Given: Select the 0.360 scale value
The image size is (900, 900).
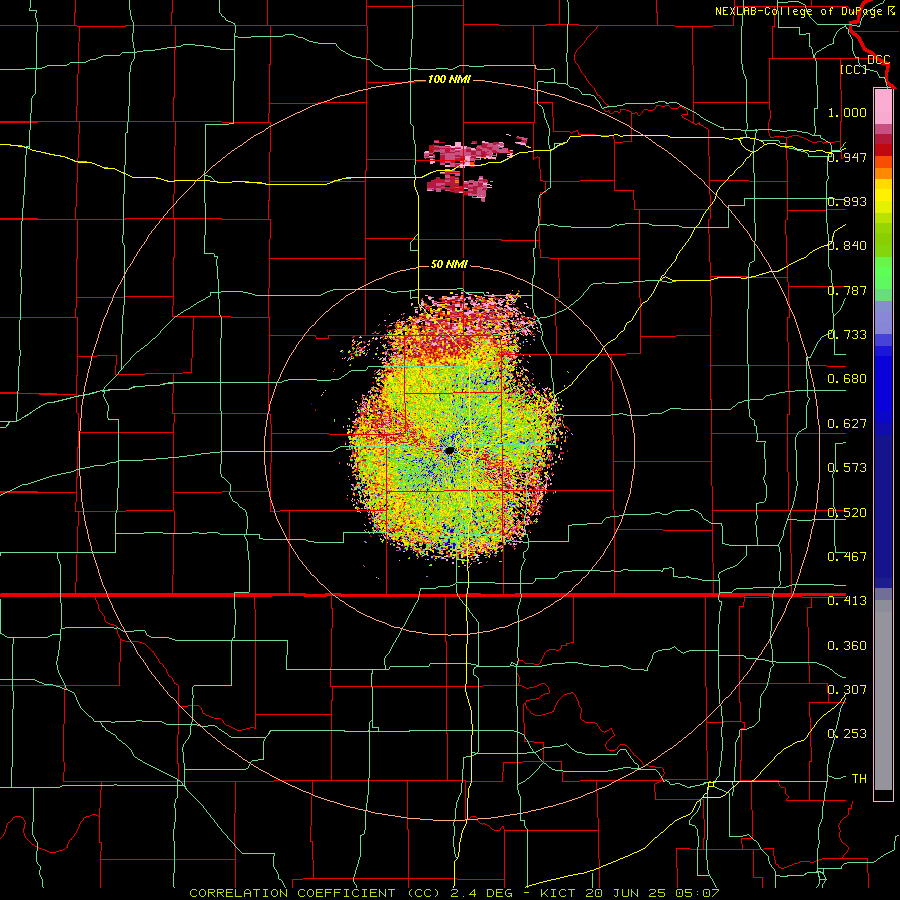Looking at the screenshot, I should coord(847,646).
